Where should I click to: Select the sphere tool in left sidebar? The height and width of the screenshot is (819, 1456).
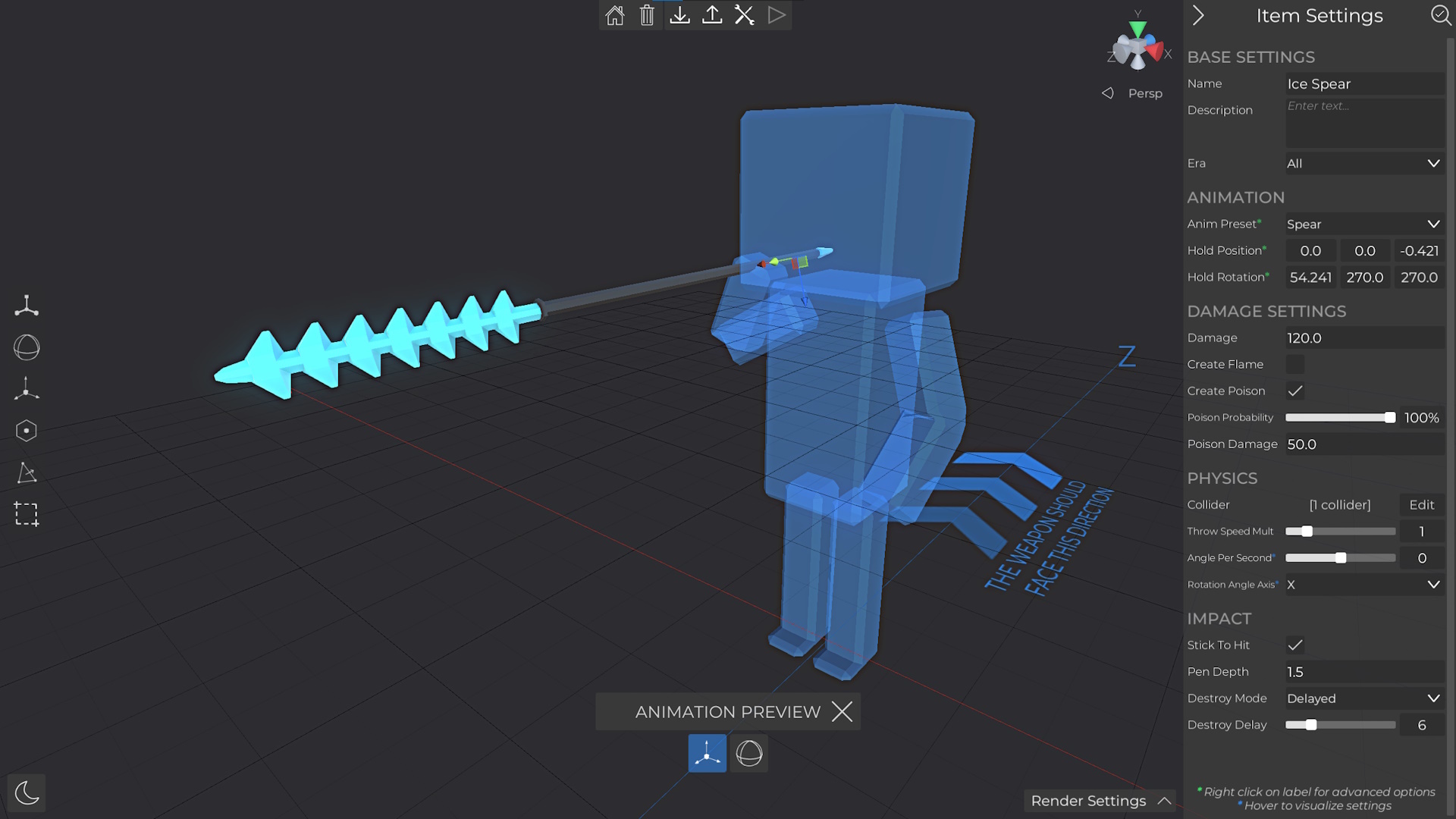pyautogui.click(x=27, y=348)
